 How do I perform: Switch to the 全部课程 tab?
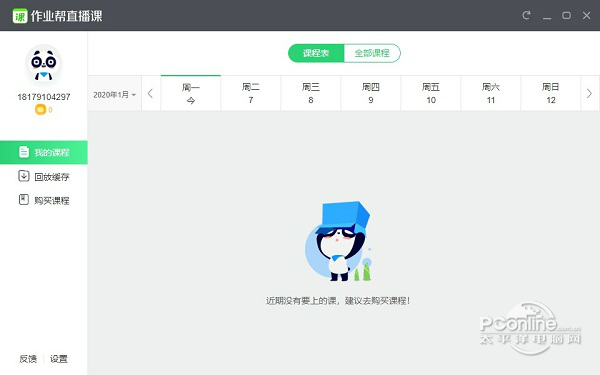372,53
